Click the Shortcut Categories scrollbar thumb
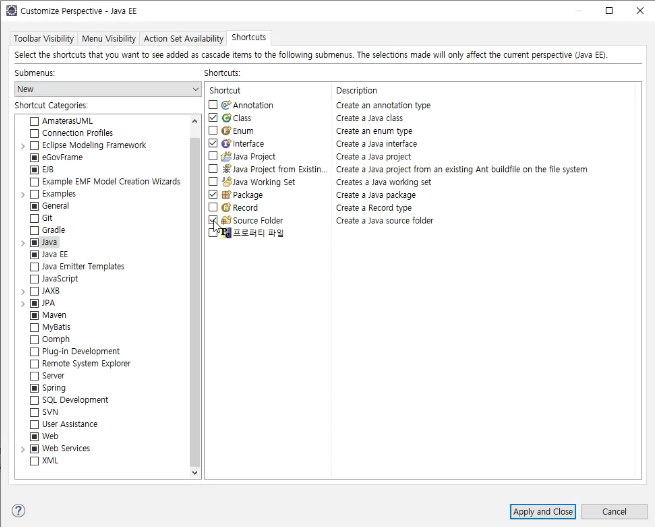655x527 pixels. click(x=195, y=302)
